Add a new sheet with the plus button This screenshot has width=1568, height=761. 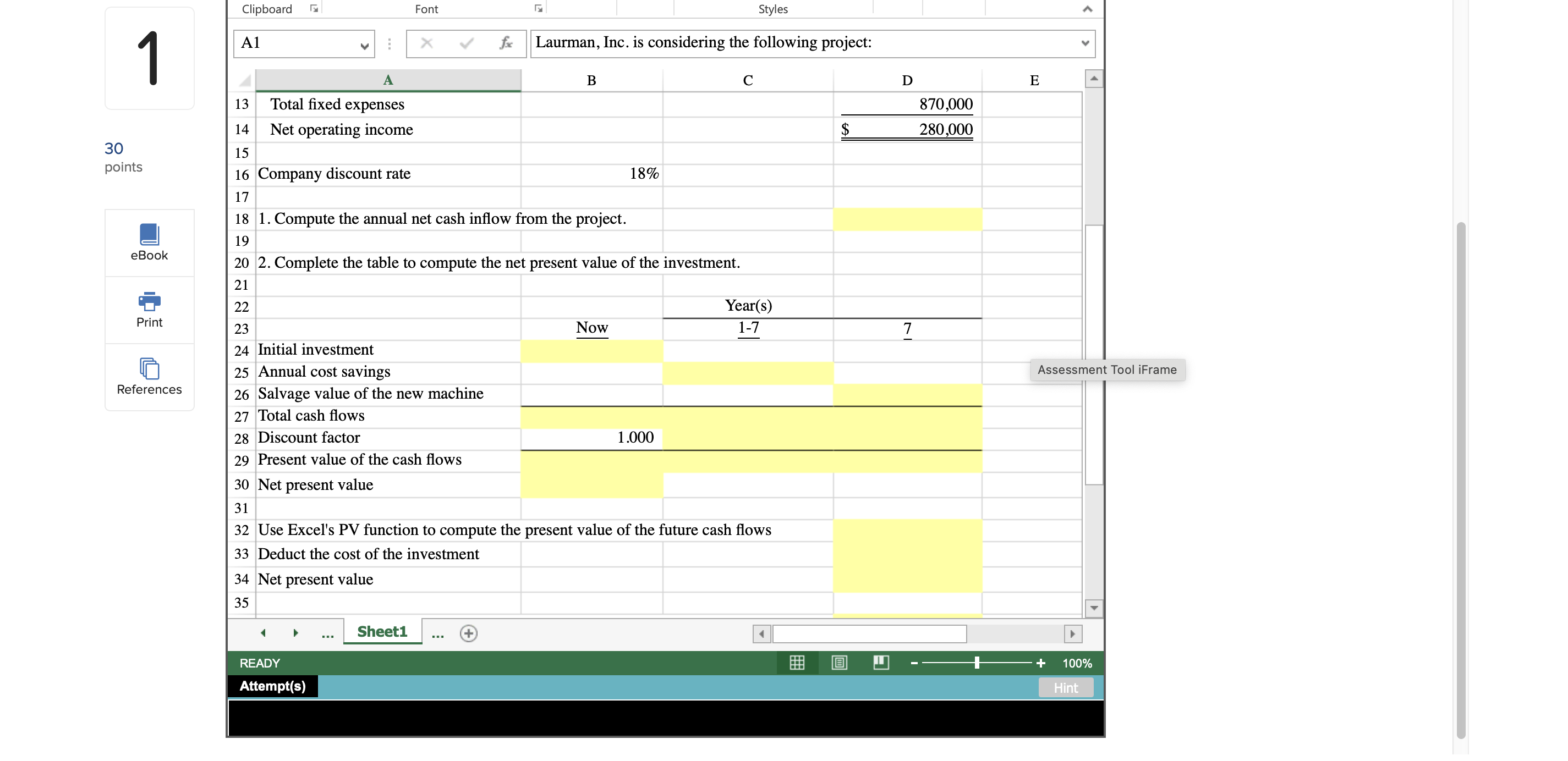[x=468, y=633]
